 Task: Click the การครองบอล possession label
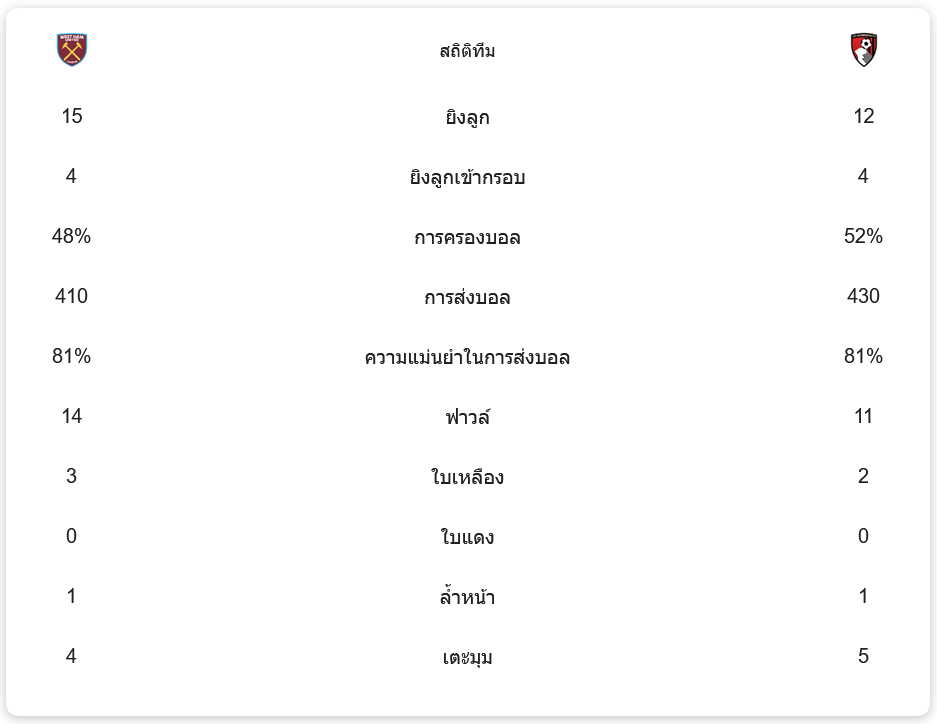click(467, 238)
